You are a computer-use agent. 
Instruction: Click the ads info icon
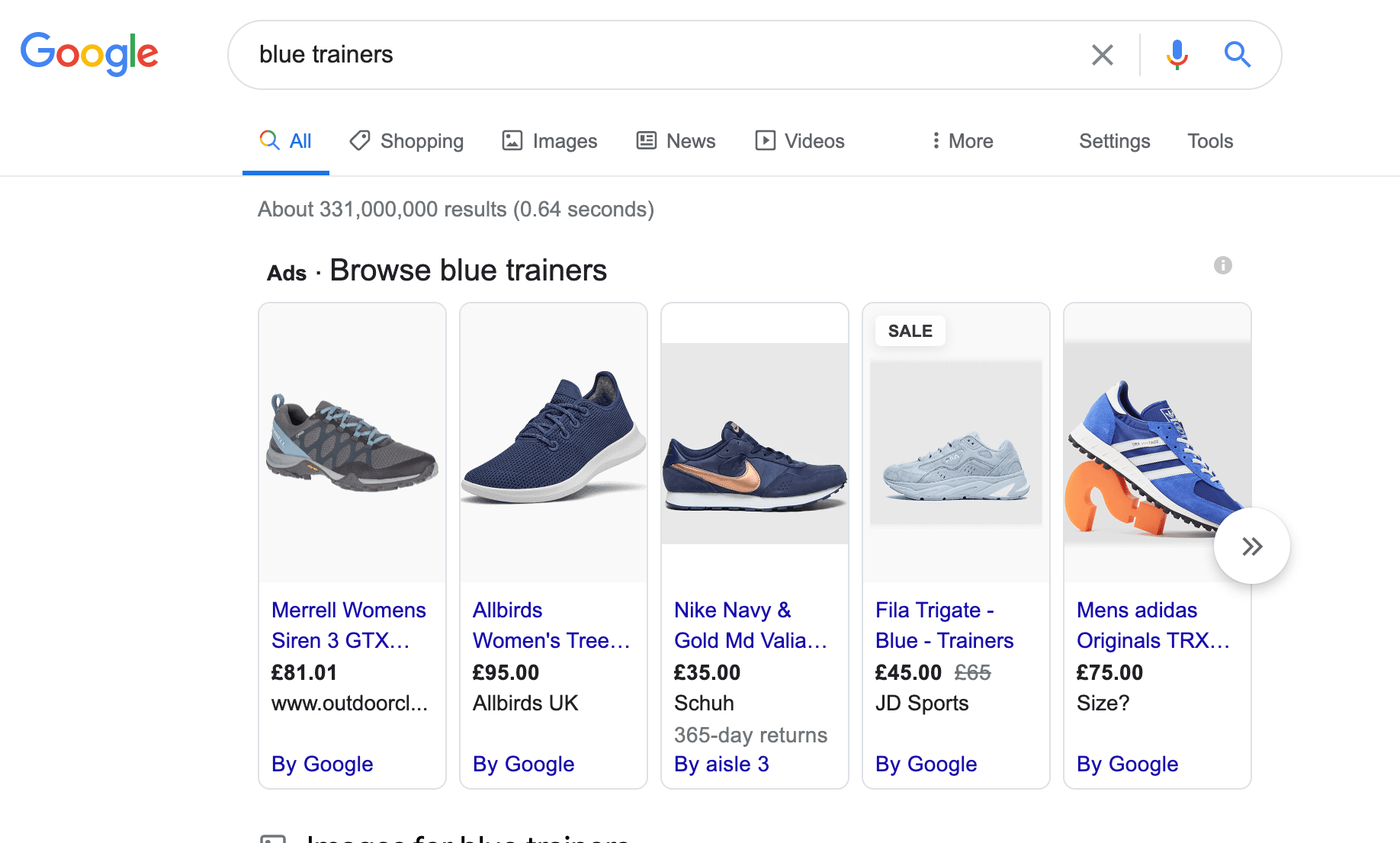(x=1223, y=265)
